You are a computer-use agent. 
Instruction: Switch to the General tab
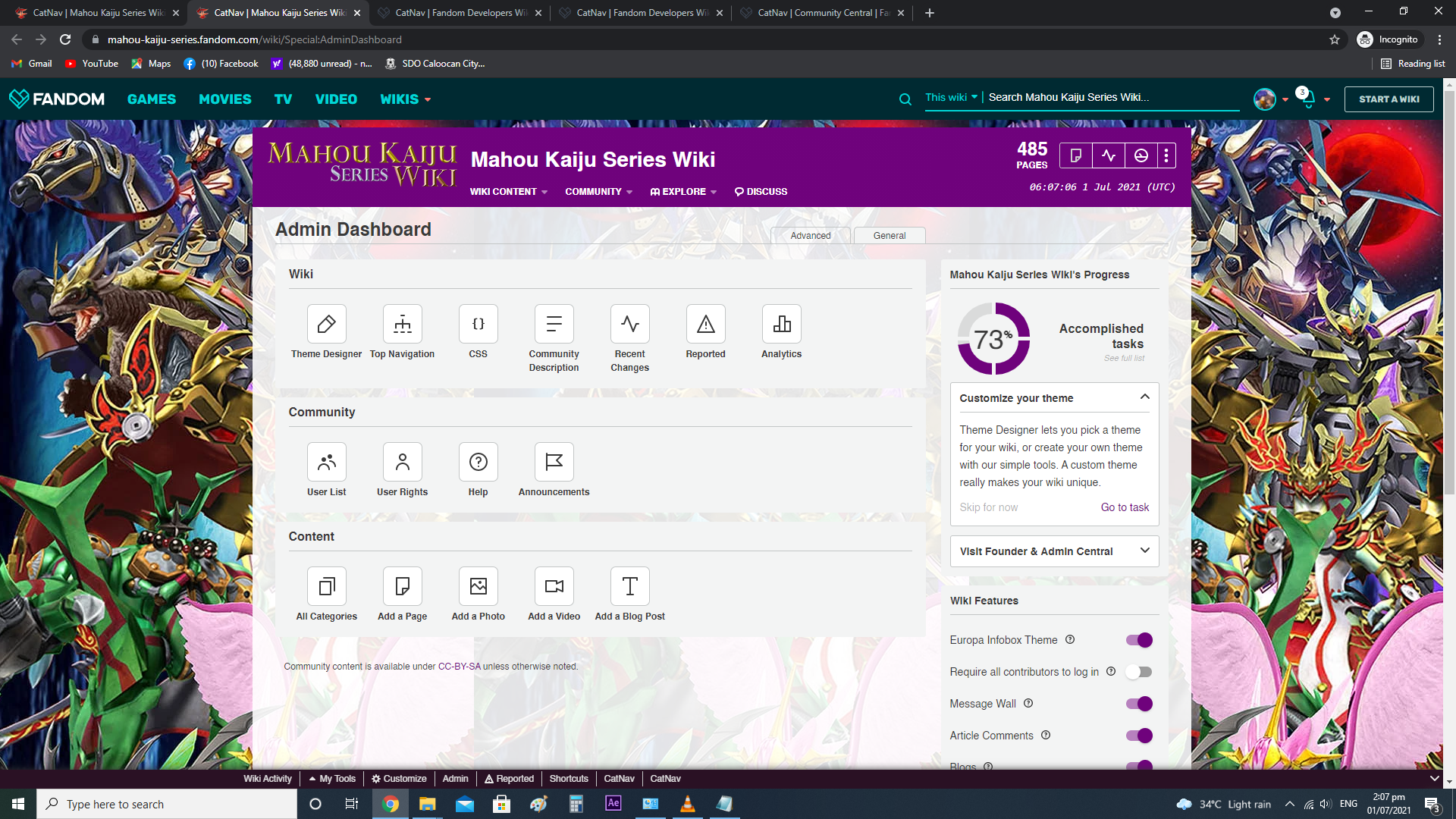[x=890, y=235]
